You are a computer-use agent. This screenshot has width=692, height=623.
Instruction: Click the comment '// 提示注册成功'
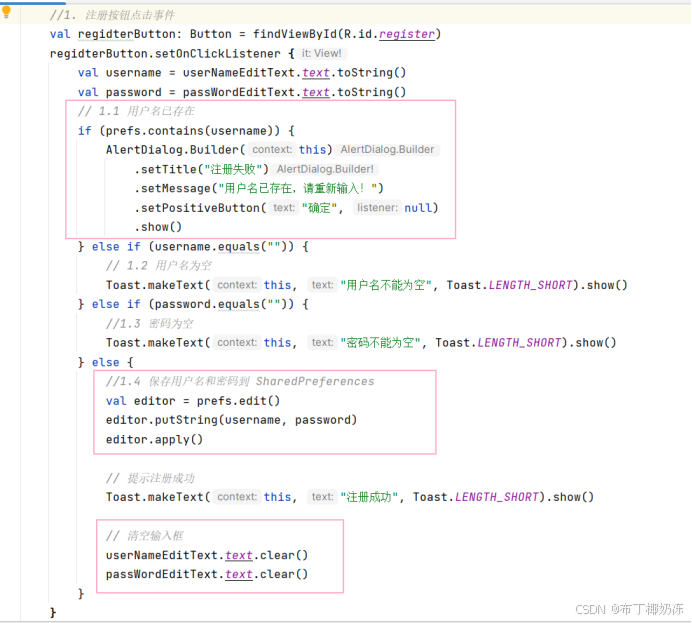pos(150,478)
